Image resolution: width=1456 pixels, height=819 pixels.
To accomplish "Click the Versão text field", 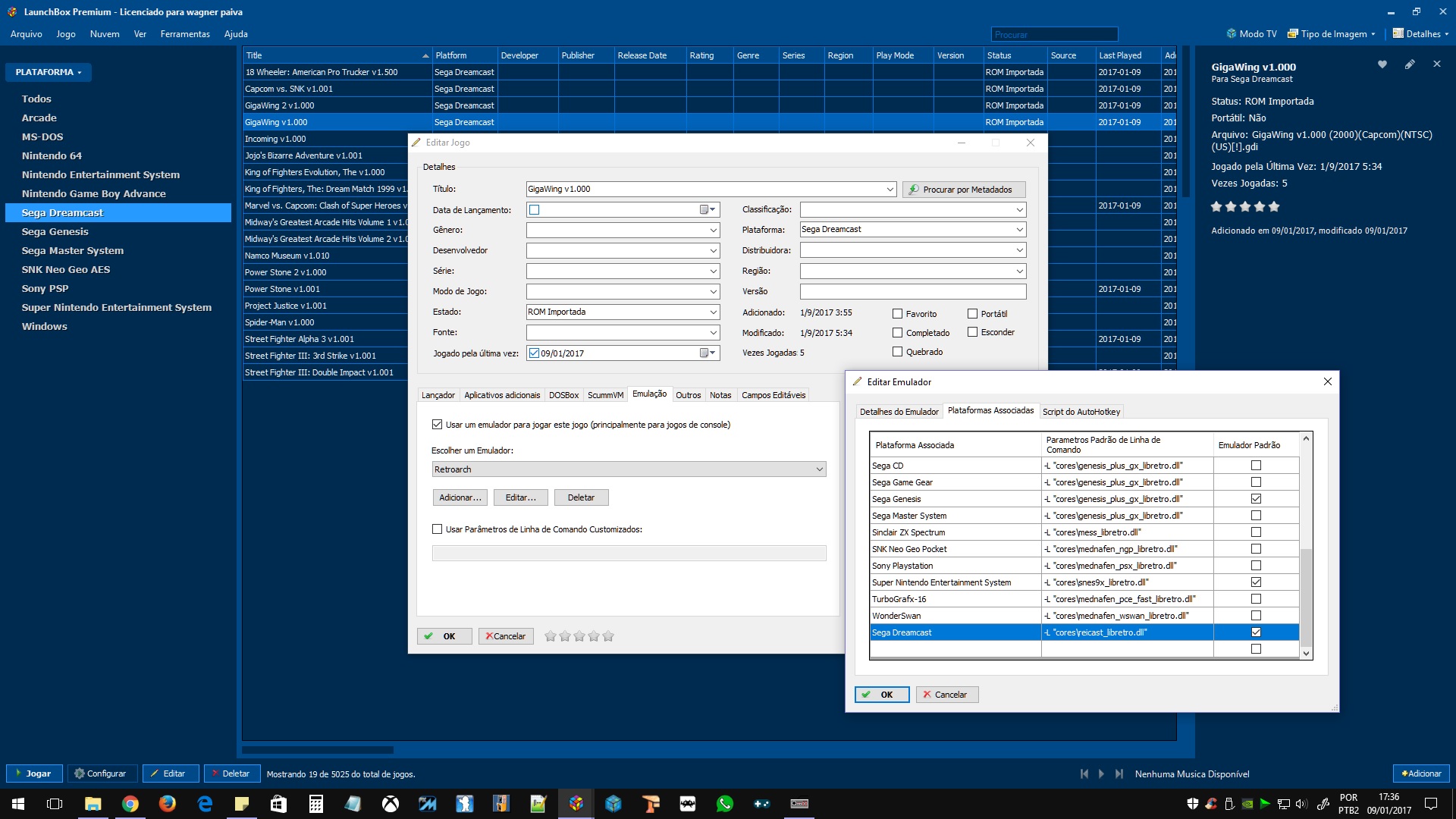I will [913, 291].
